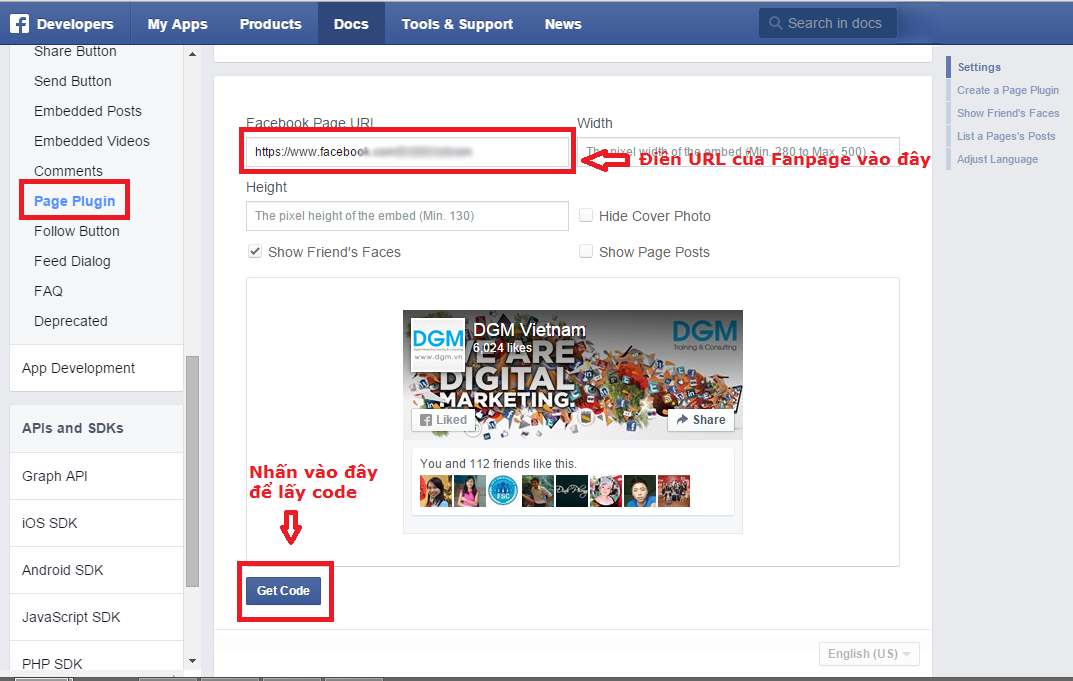Enable the Hide Cover Photo checkbox

point(586,216)
